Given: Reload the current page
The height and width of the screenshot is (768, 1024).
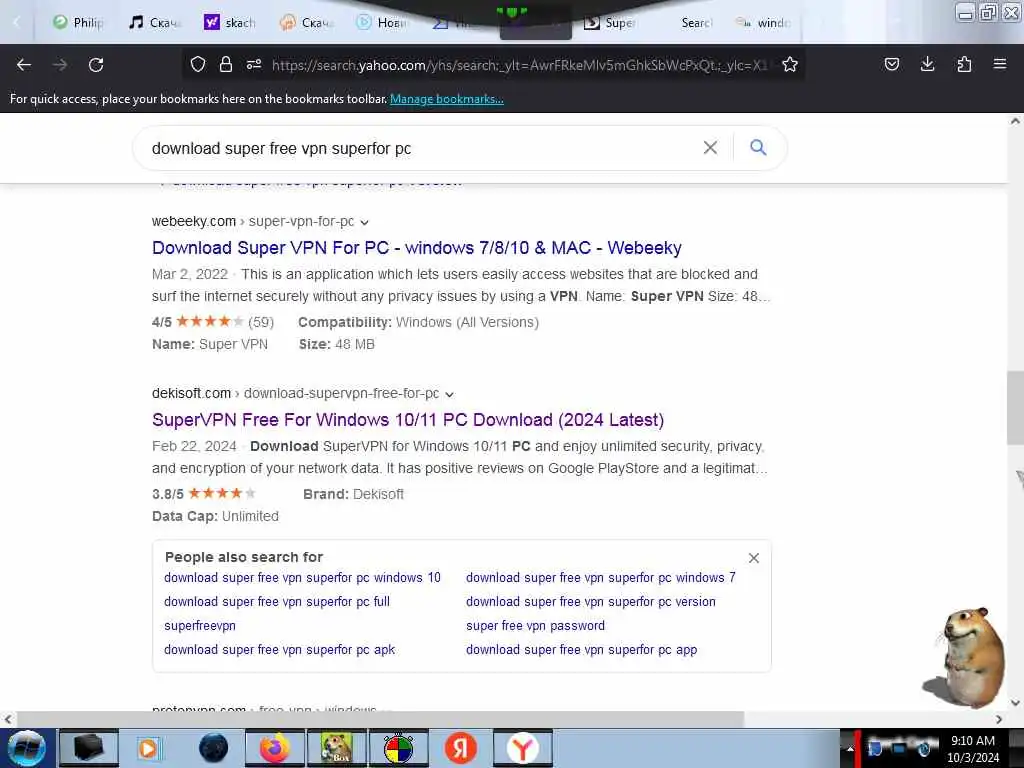Looking at the screenshot, I should click(x=96, y=65).
